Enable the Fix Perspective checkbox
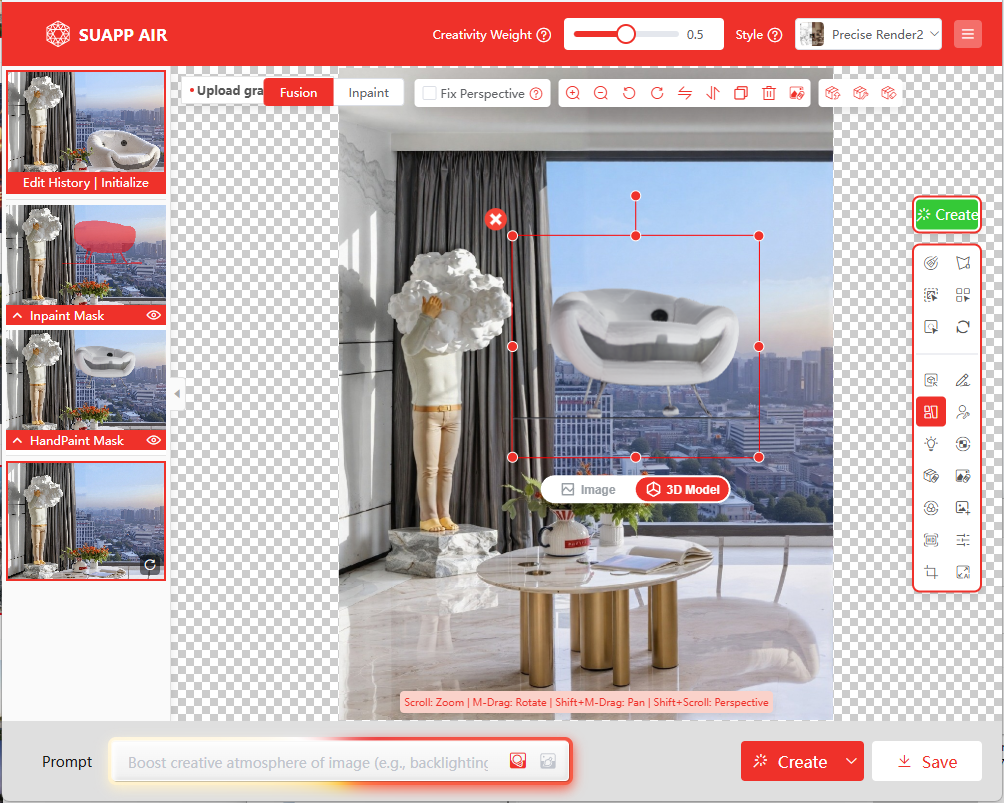Viewport: 1004px width, 803px height. [x=429, y=93]
